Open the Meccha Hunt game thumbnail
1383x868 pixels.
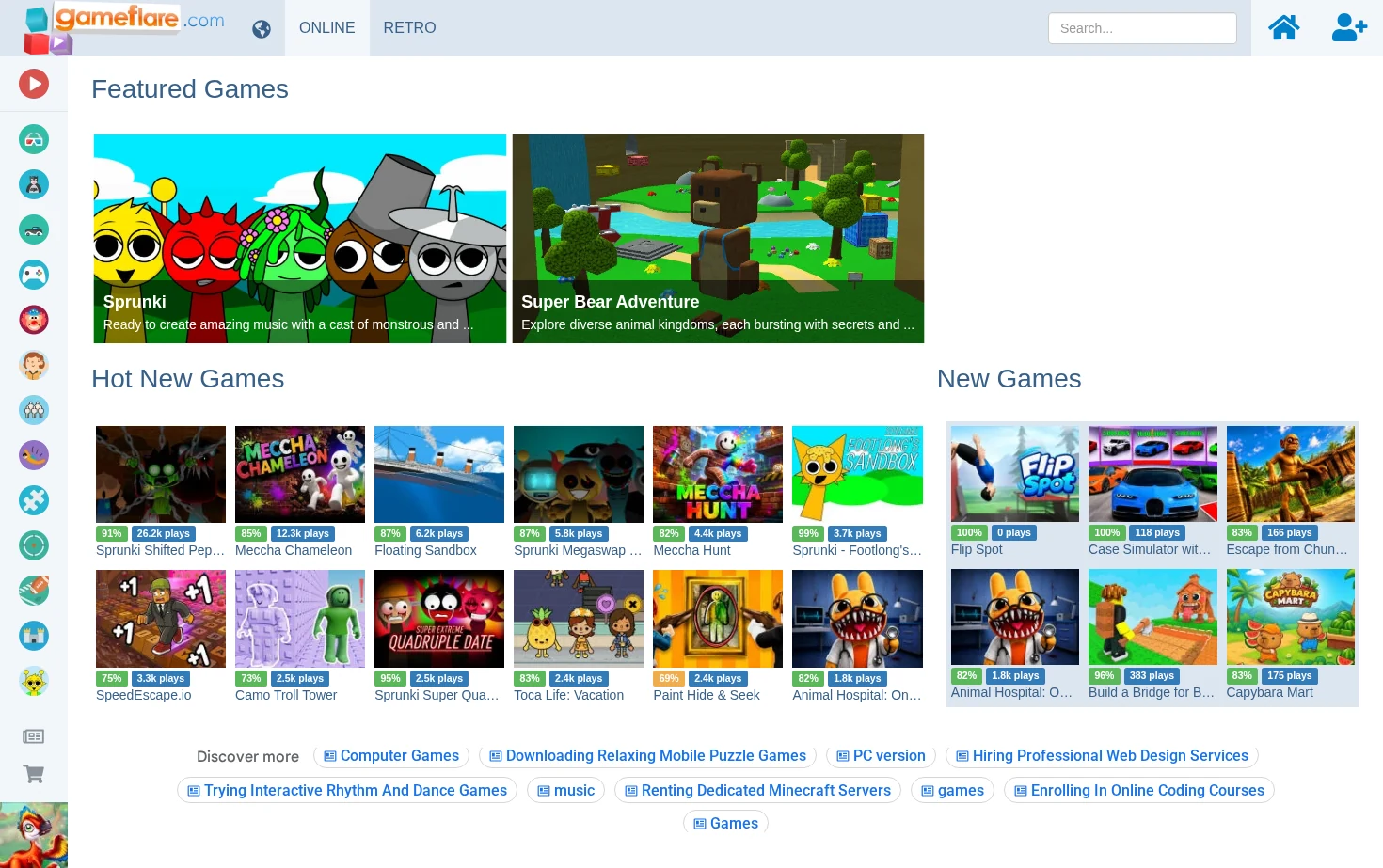718,474
